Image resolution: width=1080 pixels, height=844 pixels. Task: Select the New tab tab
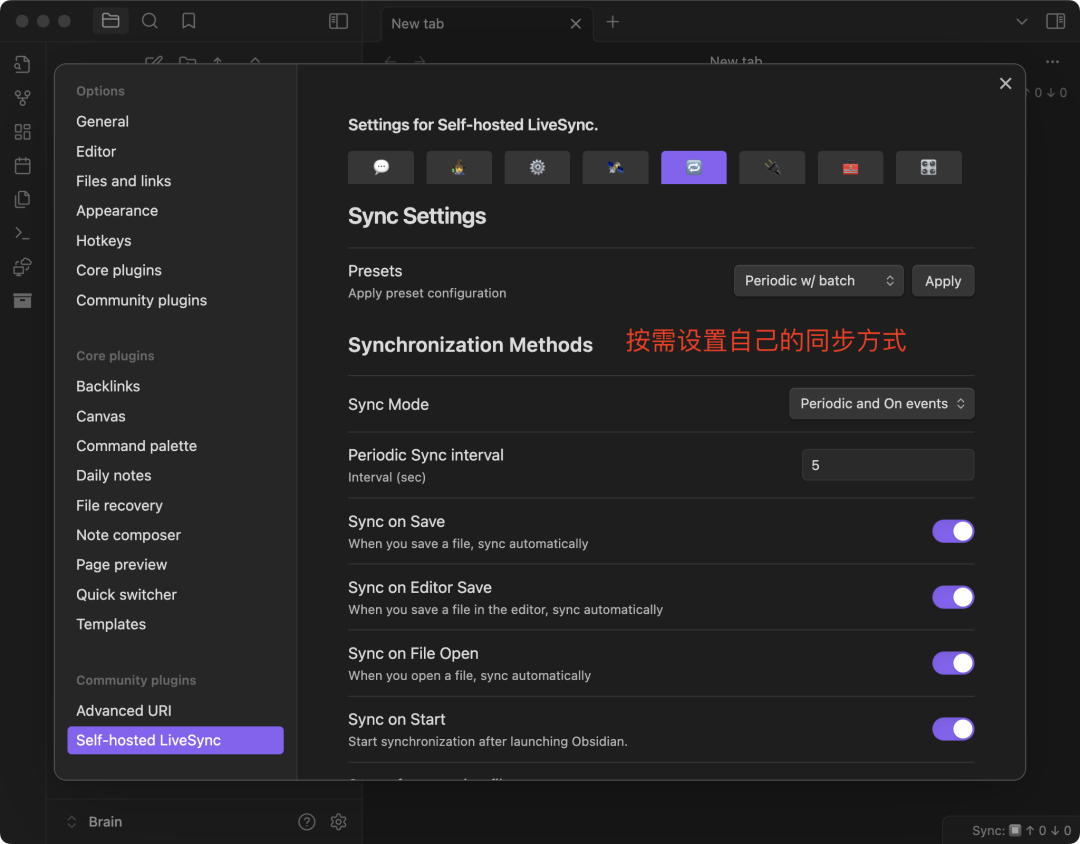[486, 23]
